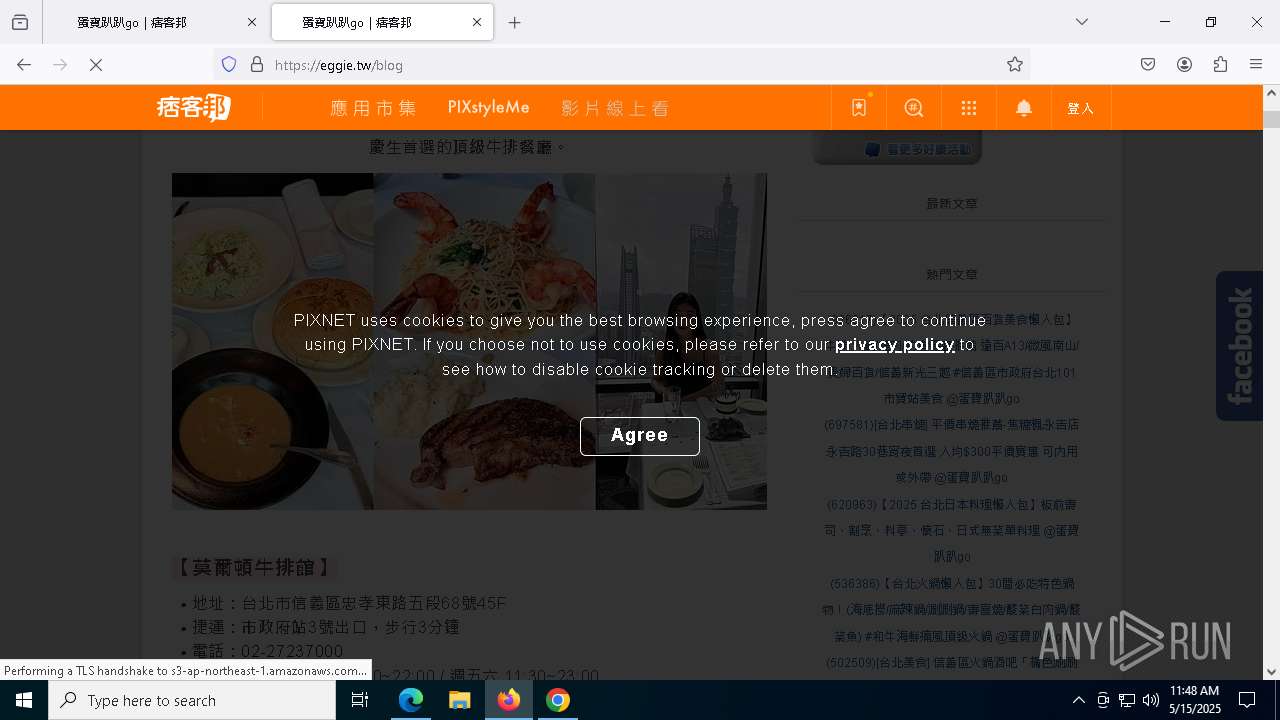Open tracking protection shield icon
This screenshot has width=1280, height=720.
point(229,65)
